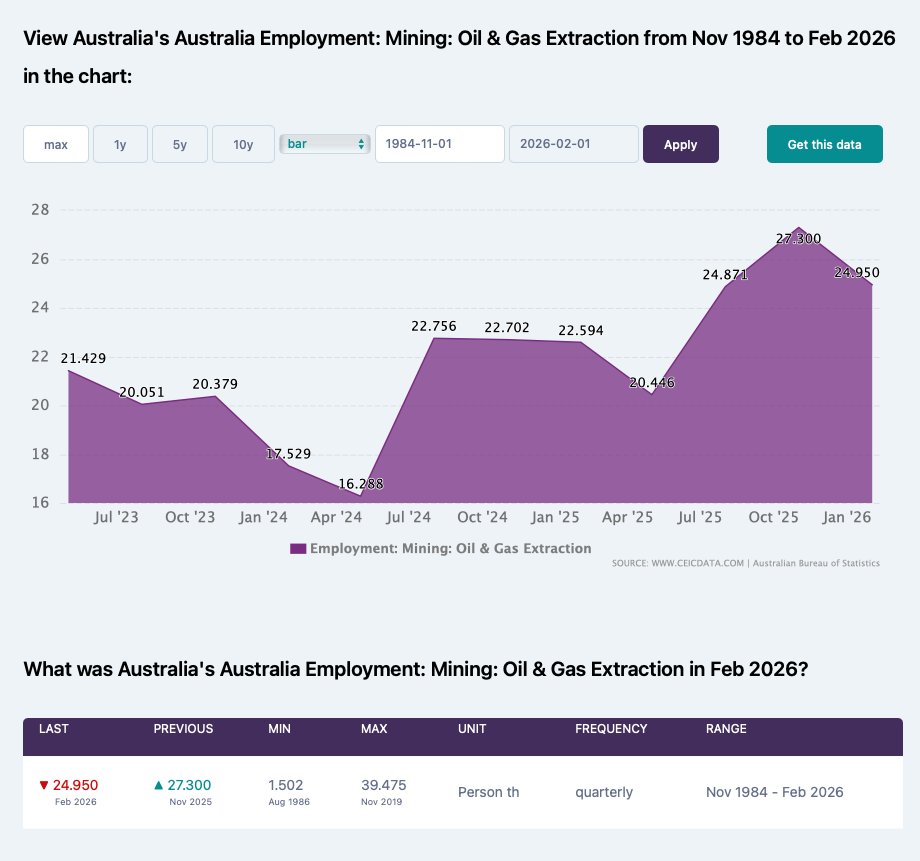Apply the selected date range
Screen dimensions: 920x861
[681, 144]
